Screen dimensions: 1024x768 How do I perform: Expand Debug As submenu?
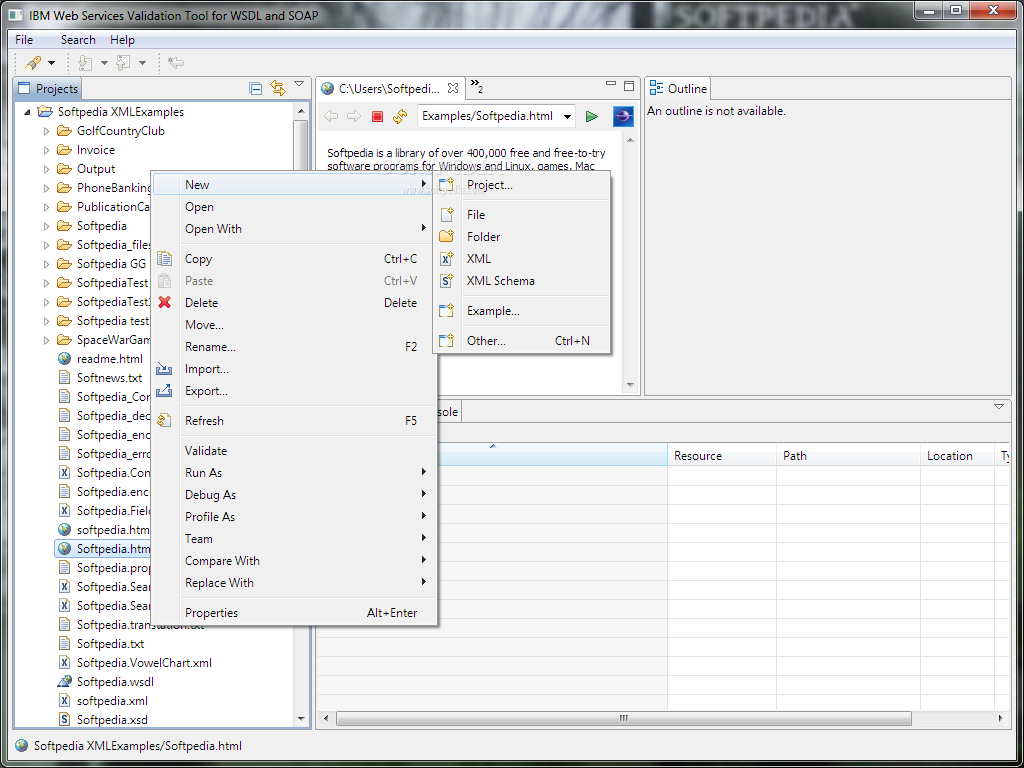pyautogui.click(x=294, y=495)
